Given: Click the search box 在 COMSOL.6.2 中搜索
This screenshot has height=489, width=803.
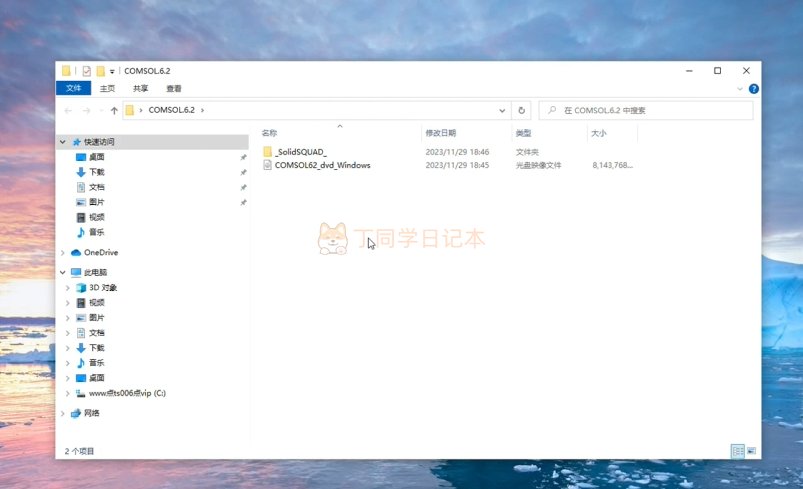Looking at the screenshot, I should click(646, 110).
